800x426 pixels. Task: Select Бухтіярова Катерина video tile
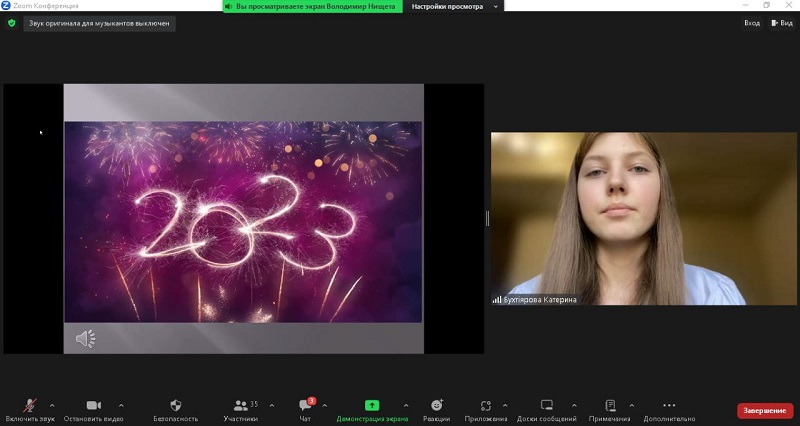click(643, 218)
